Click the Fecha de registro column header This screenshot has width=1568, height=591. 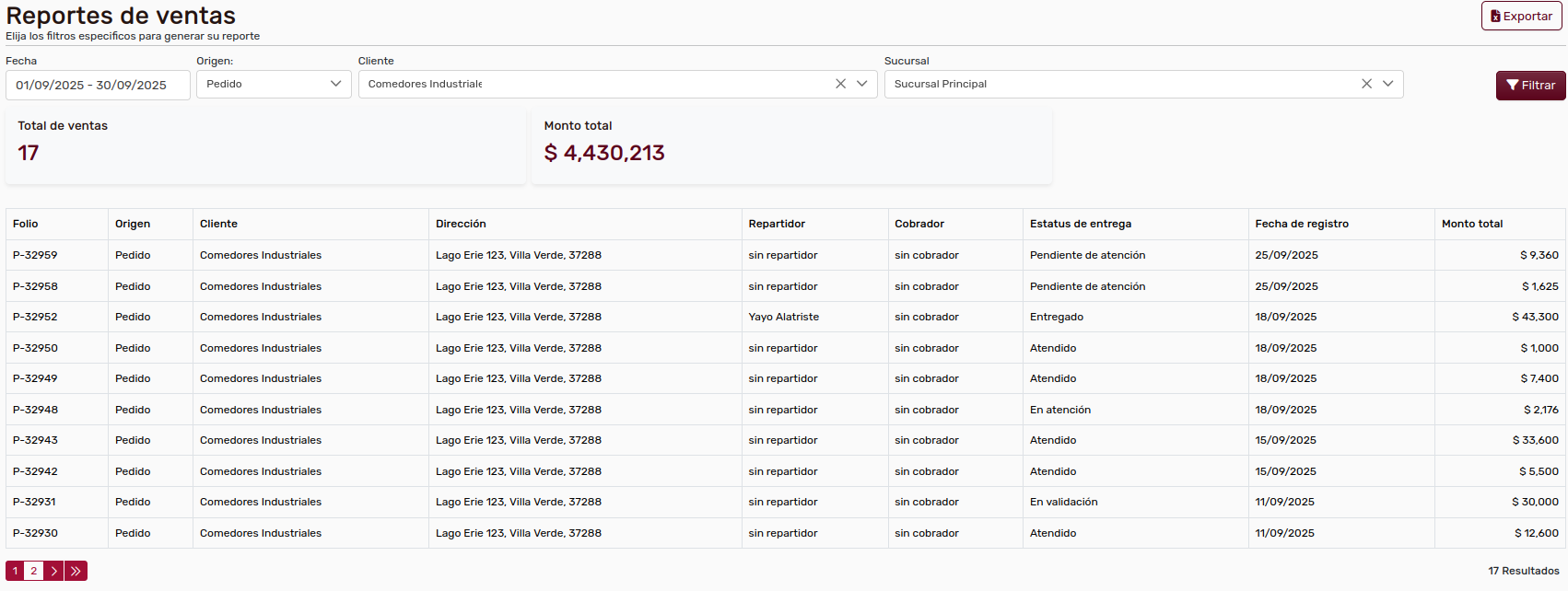1301,224
